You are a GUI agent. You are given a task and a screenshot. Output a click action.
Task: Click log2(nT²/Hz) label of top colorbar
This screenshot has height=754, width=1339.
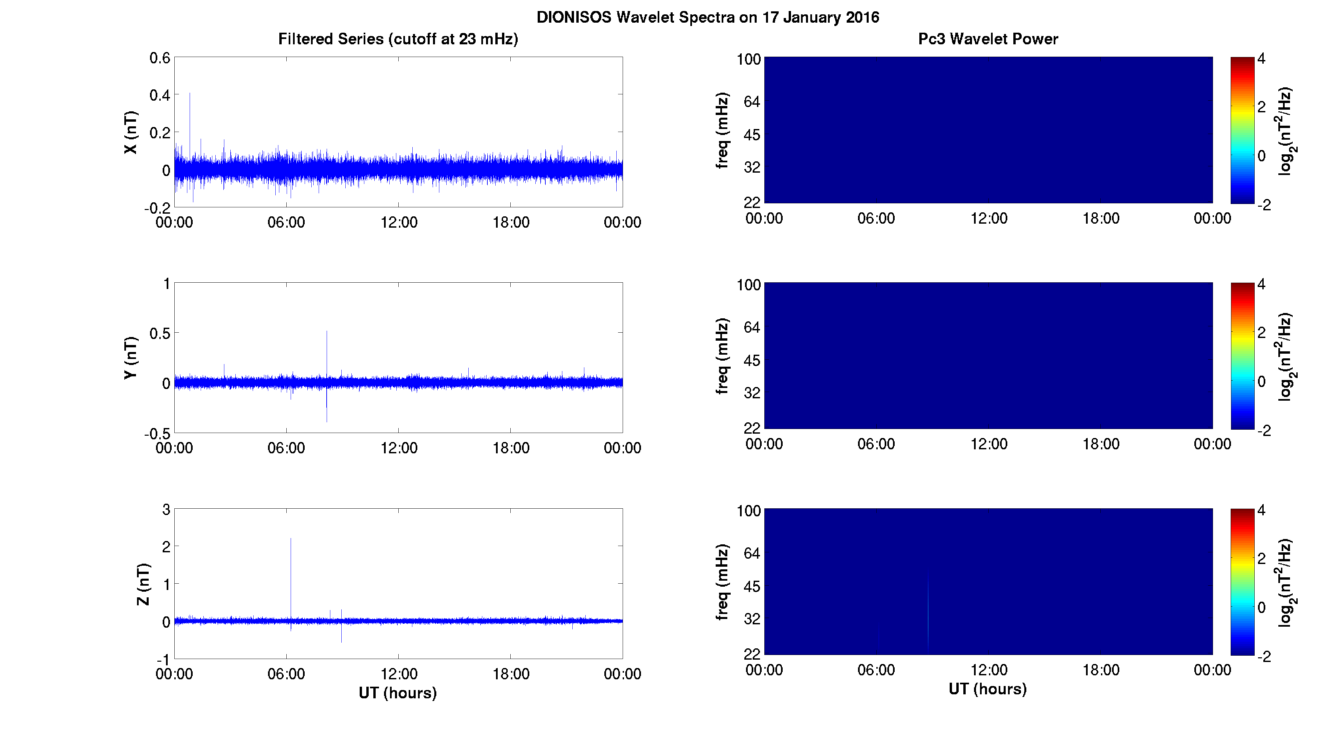pyautogui.click(x=1291, y=130)
